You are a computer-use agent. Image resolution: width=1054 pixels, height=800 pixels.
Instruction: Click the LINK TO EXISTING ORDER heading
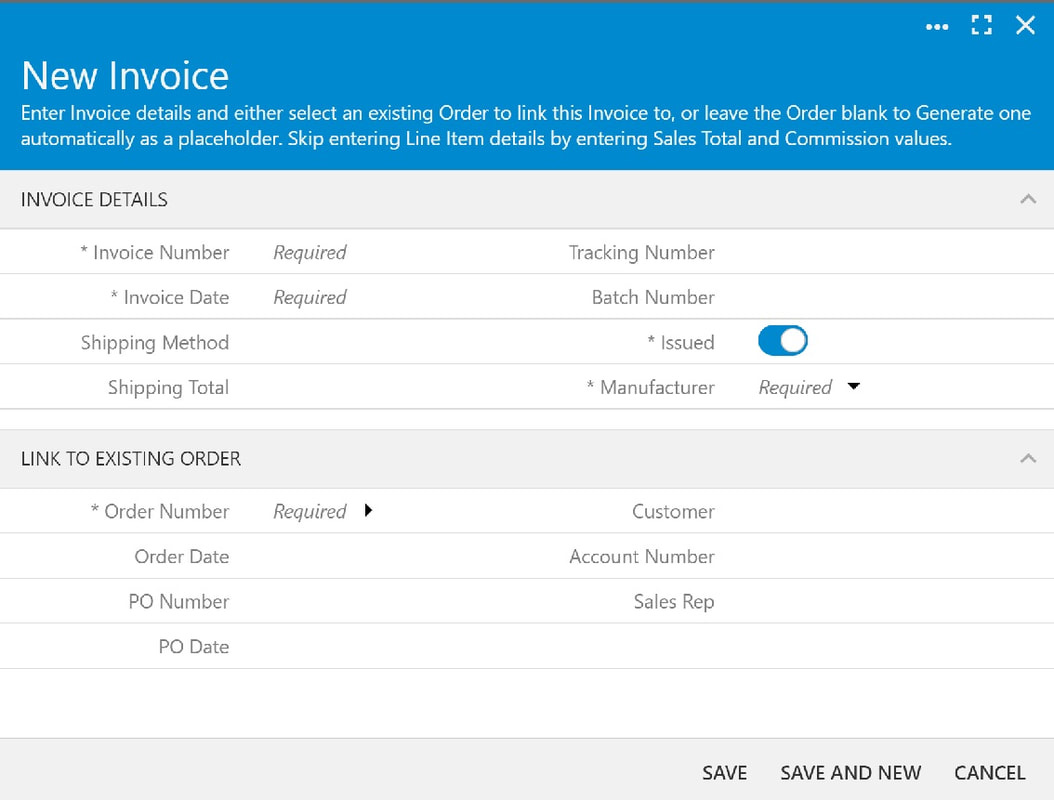130,458
